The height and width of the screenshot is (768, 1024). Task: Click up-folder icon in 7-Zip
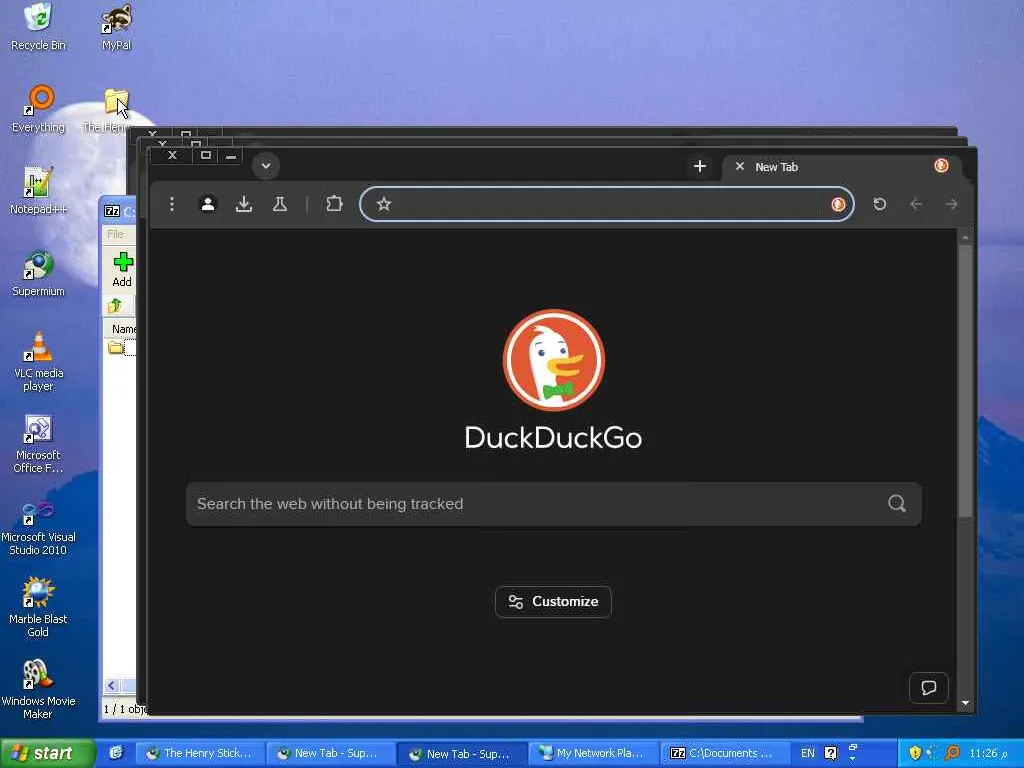click(x=114, y=305)
